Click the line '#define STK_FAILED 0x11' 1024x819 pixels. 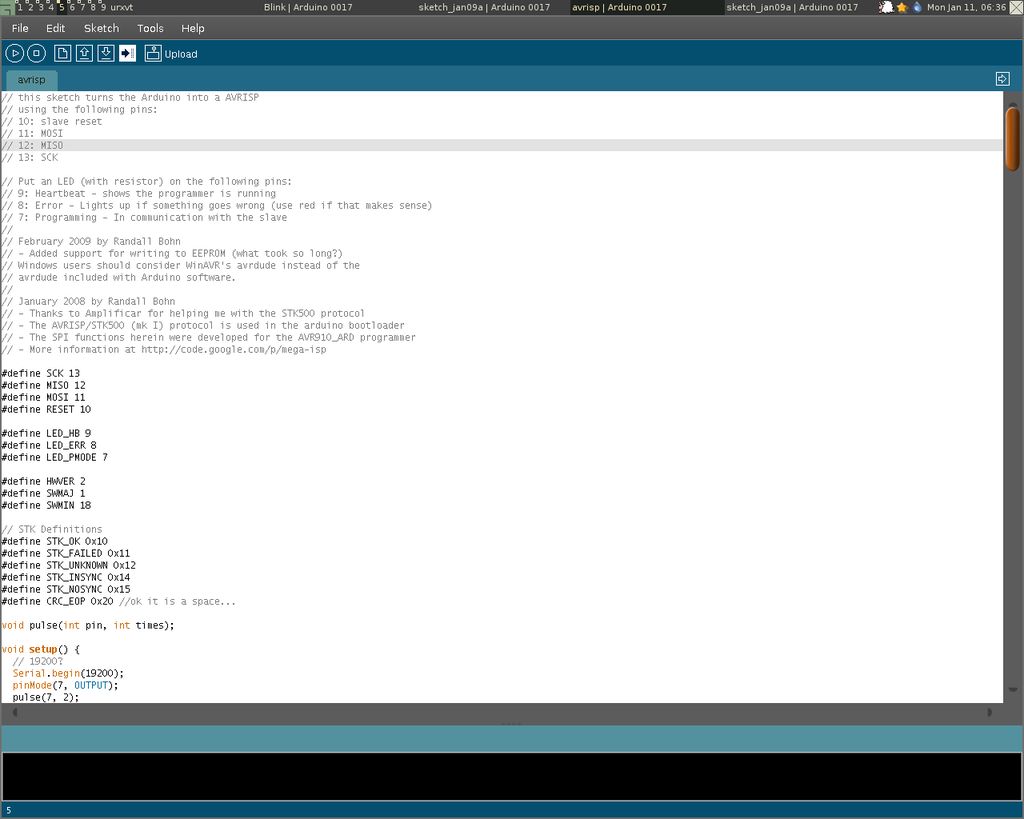pyautogui.click(x=65, y=553)
